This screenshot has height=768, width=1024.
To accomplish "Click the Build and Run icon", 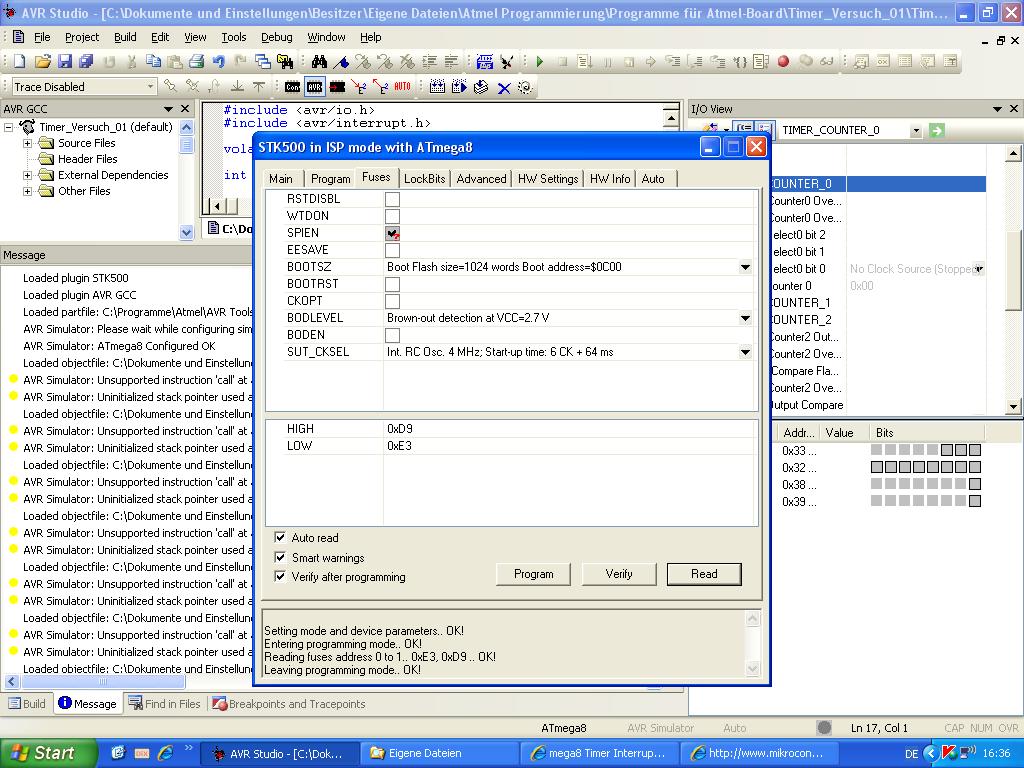I will pyautogui.click(x=459, y=87).
